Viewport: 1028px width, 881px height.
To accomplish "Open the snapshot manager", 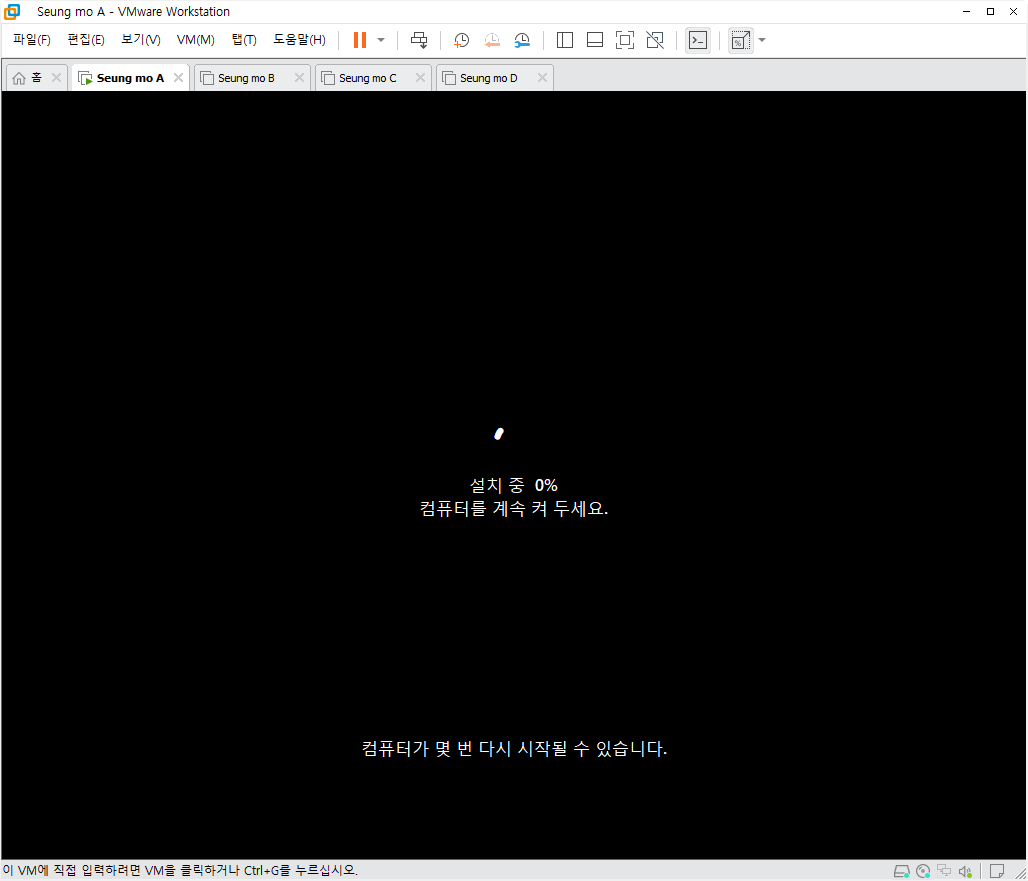I will pos(522,40).
